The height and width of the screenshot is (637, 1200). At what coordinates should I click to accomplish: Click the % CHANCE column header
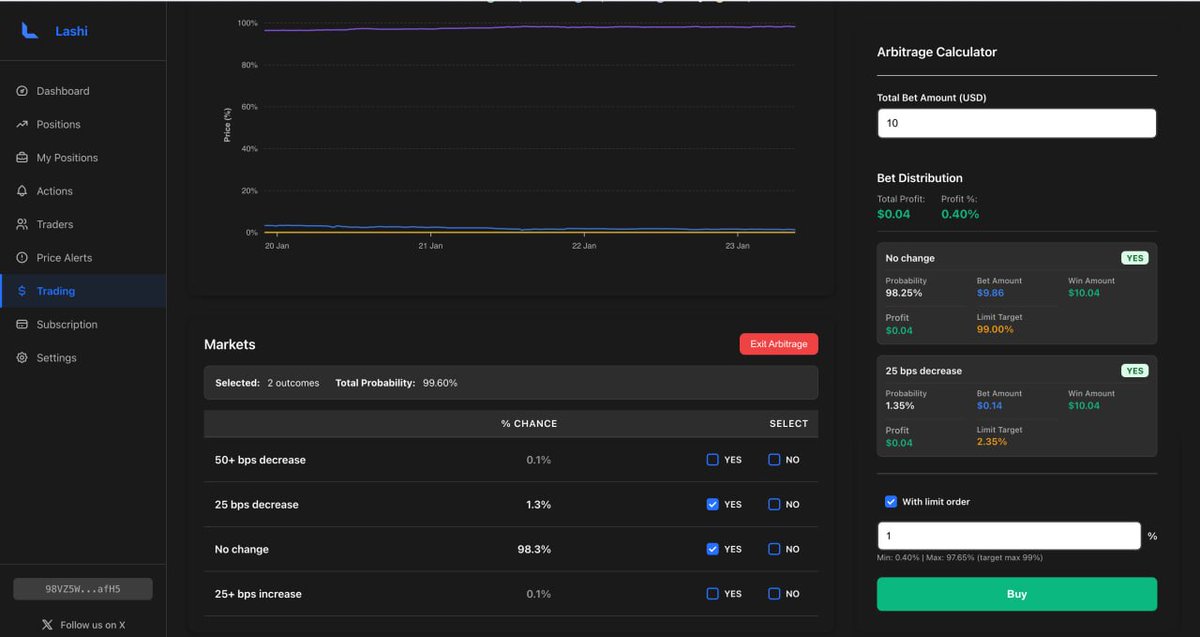(529, 424)
